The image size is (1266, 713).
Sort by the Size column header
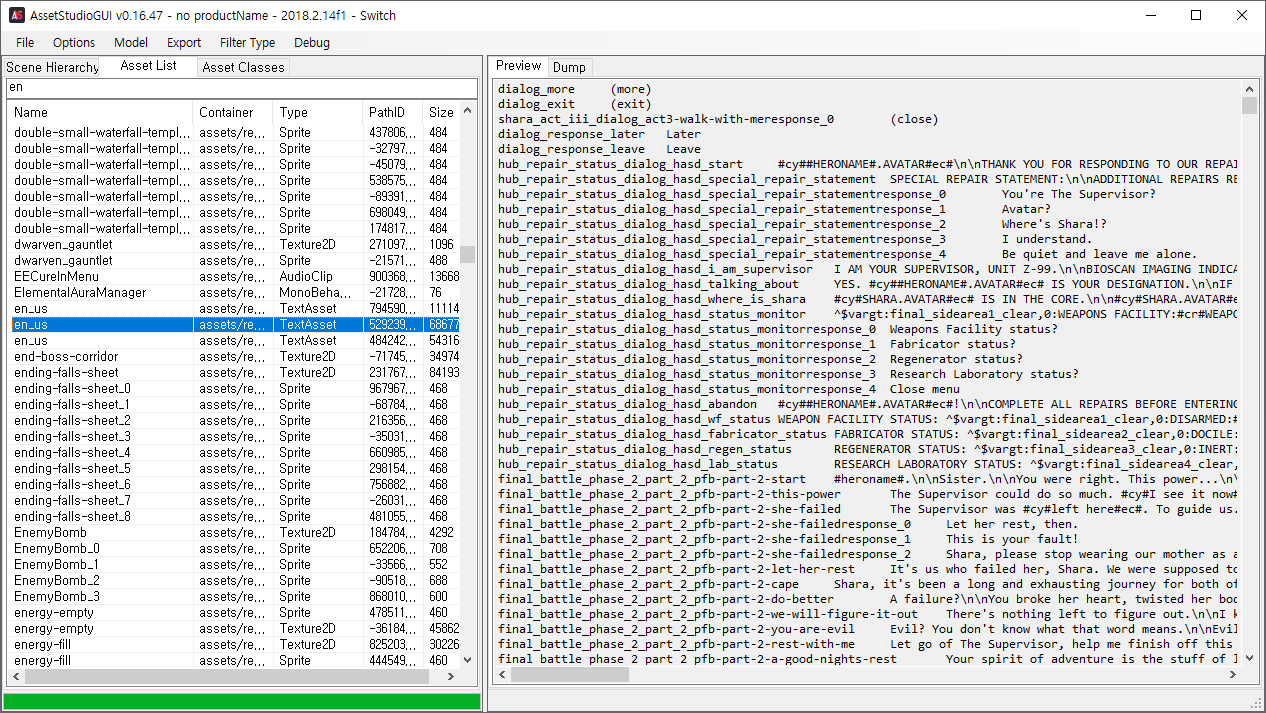pos(441,112)
